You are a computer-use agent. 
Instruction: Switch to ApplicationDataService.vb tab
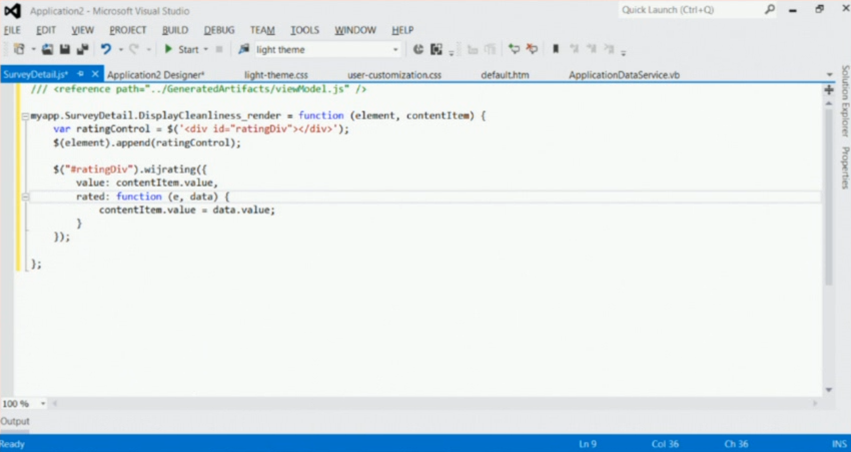624,75
